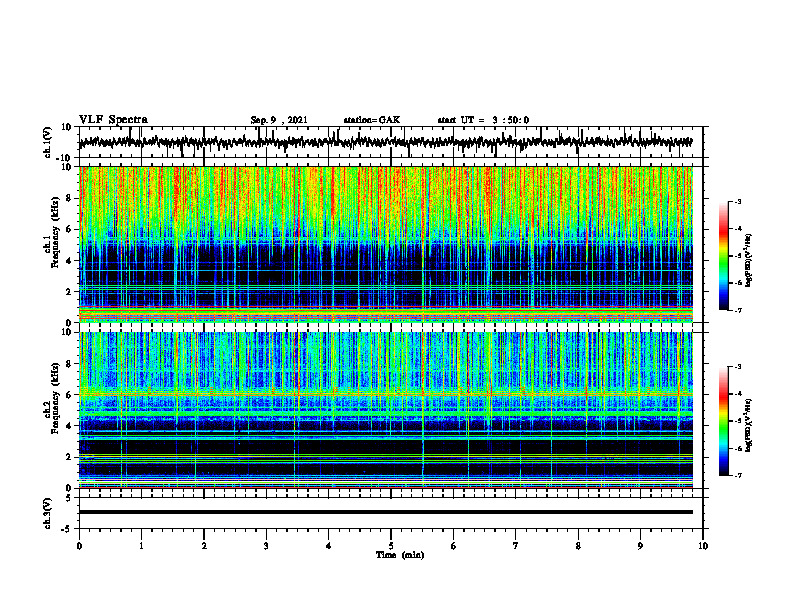Click tick label 2 on the time axis

click(204, 546)
